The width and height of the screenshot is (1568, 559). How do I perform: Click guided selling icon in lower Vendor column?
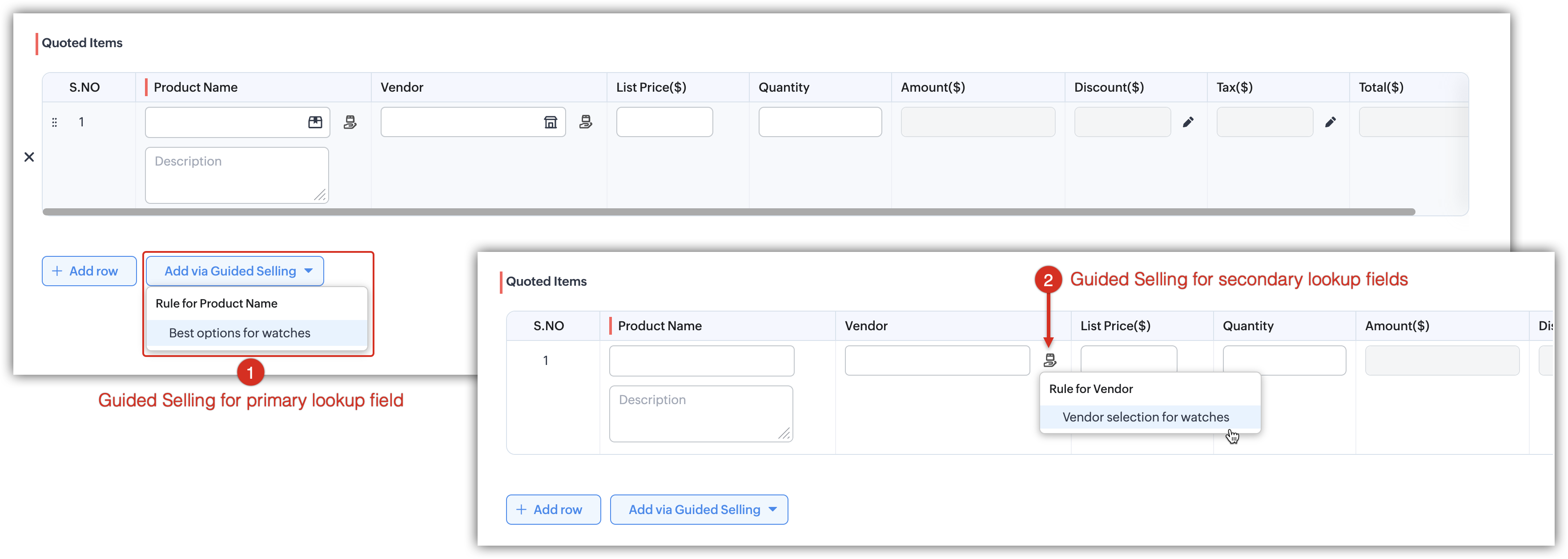tap(1049, 360)
